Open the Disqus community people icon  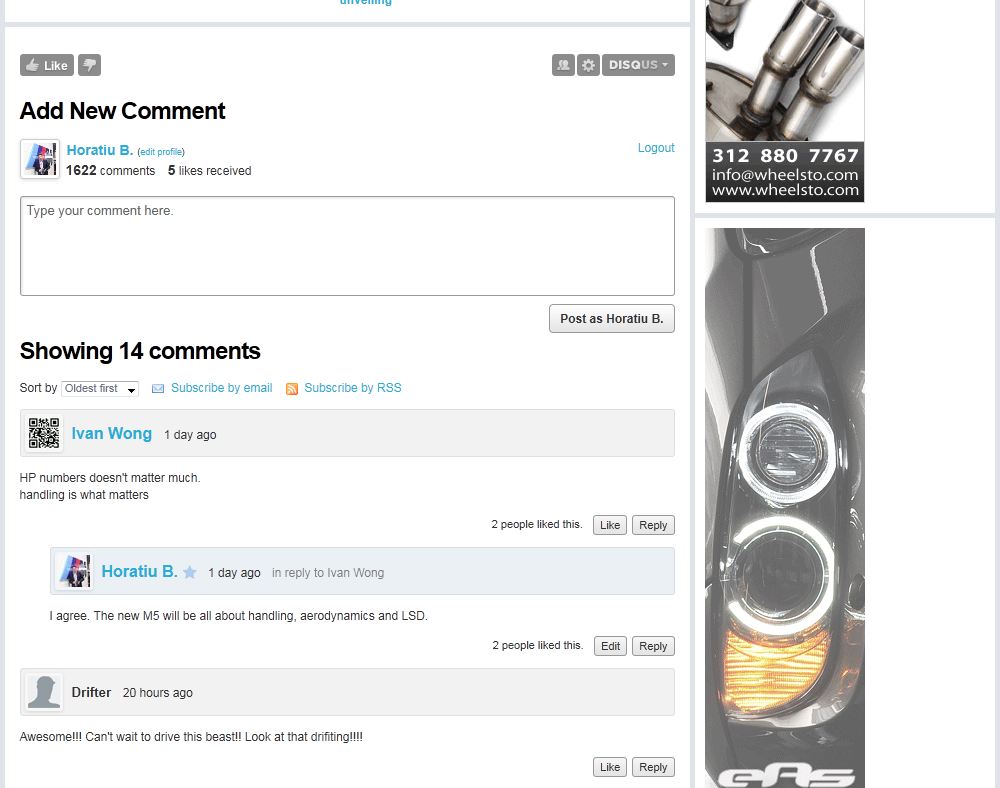[563, 65]
